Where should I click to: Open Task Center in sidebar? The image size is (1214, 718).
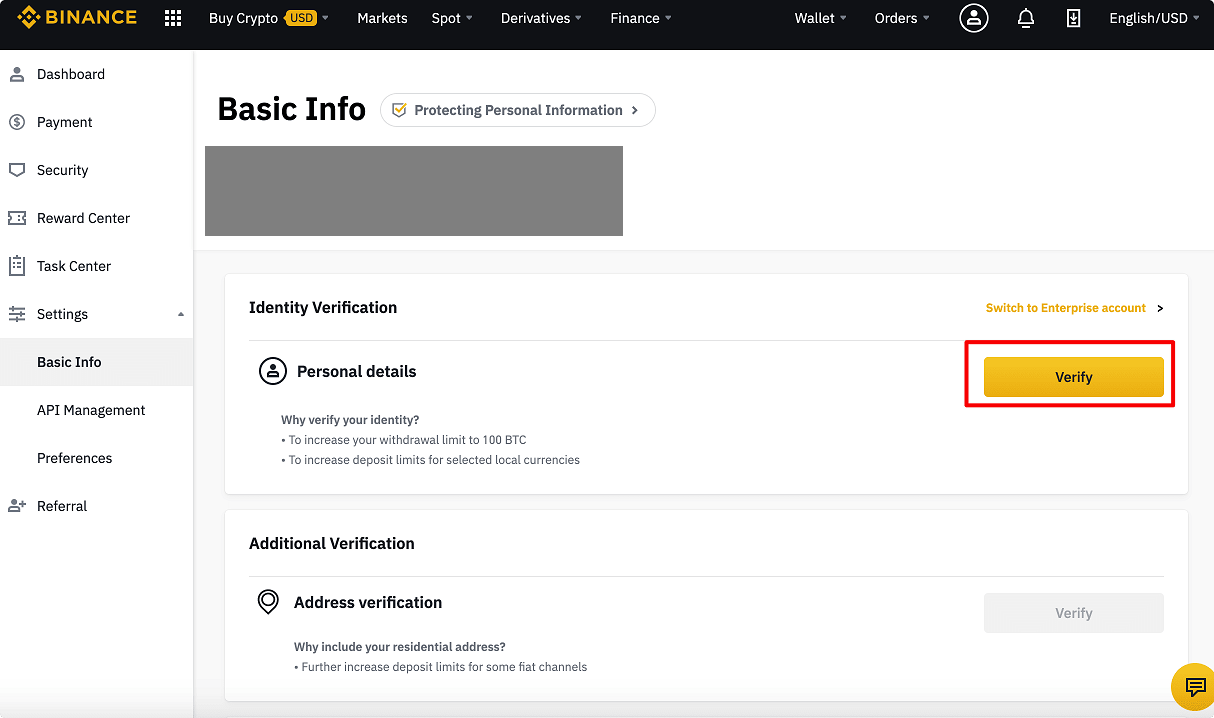(x=73, y=266)
